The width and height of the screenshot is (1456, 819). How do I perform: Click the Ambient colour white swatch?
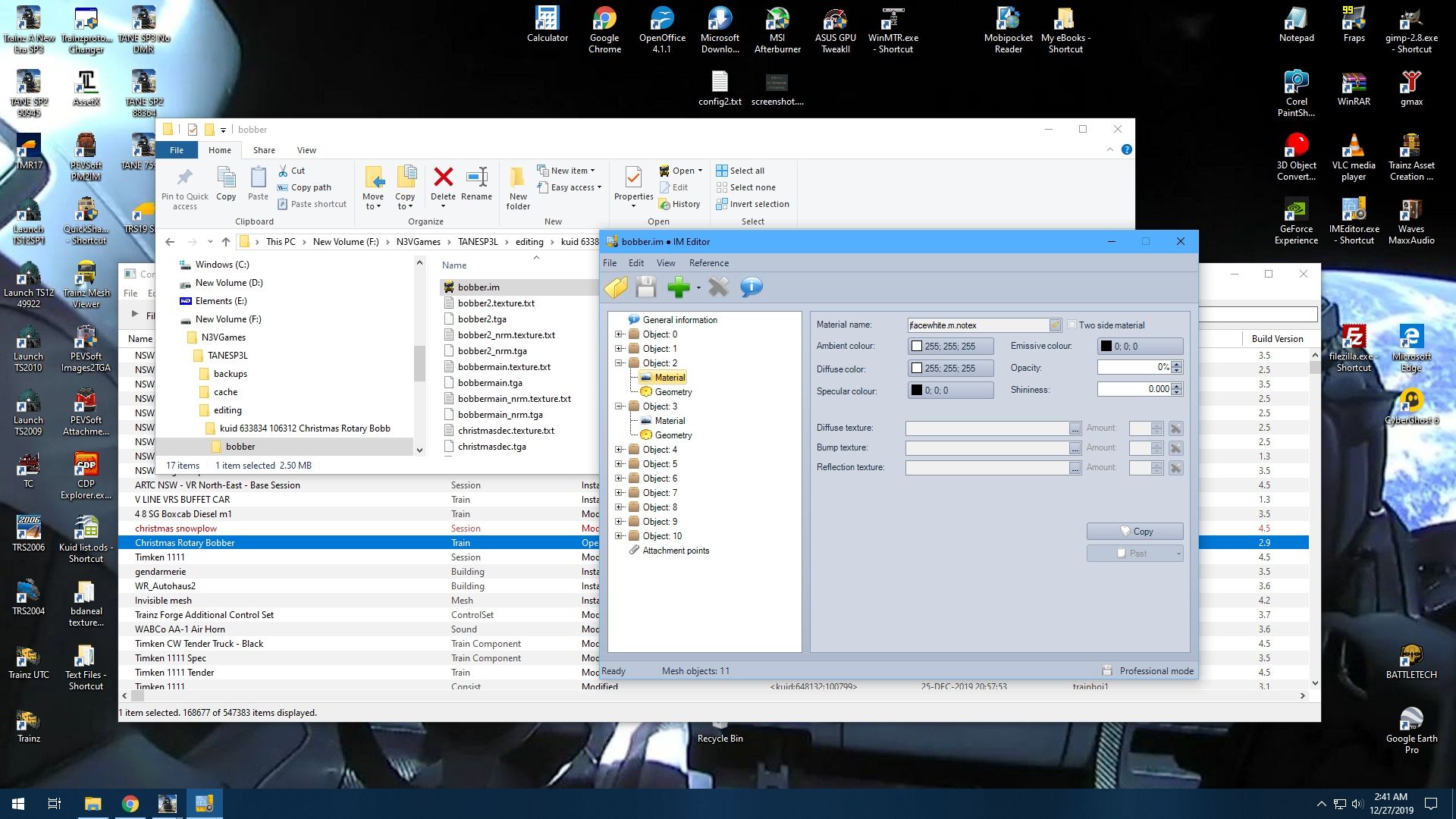pyautogui.click(x=917, y=347)
